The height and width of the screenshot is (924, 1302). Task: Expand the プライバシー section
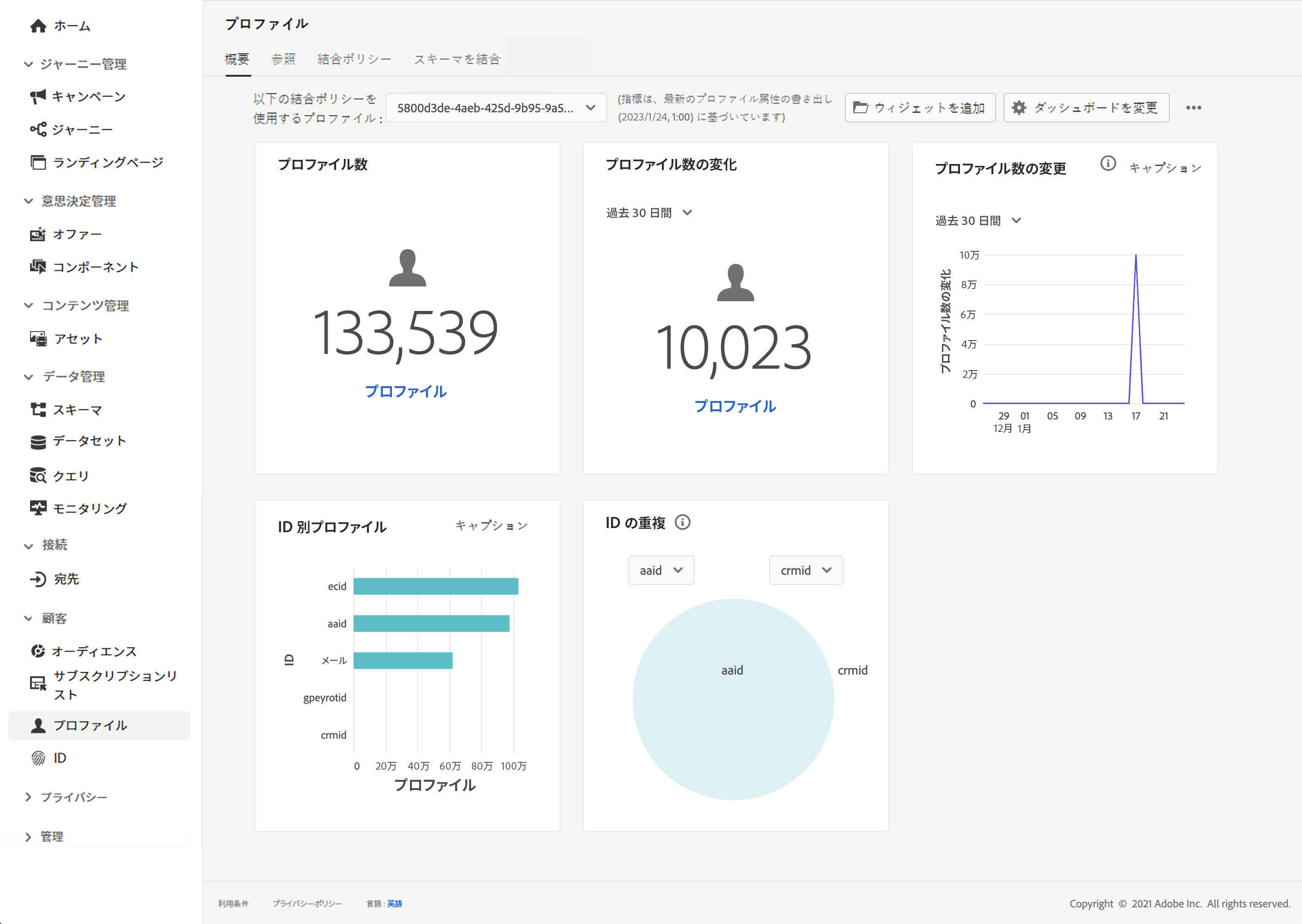click(29, 797)
